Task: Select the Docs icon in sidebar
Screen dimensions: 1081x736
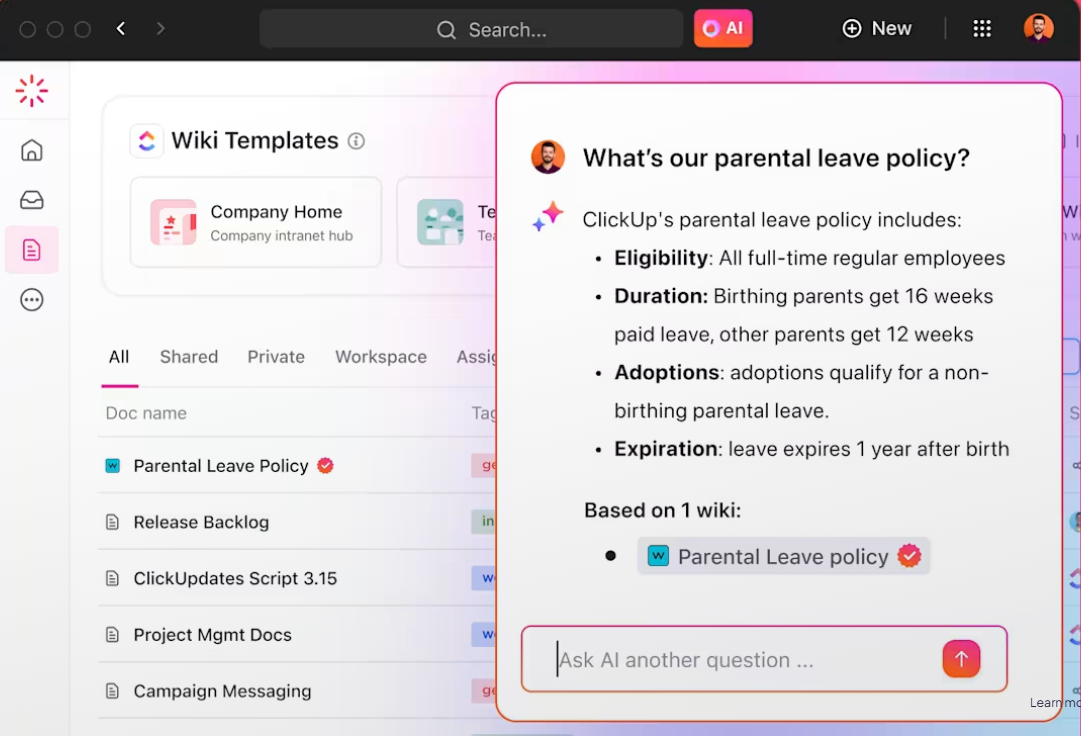Action: 32,250
